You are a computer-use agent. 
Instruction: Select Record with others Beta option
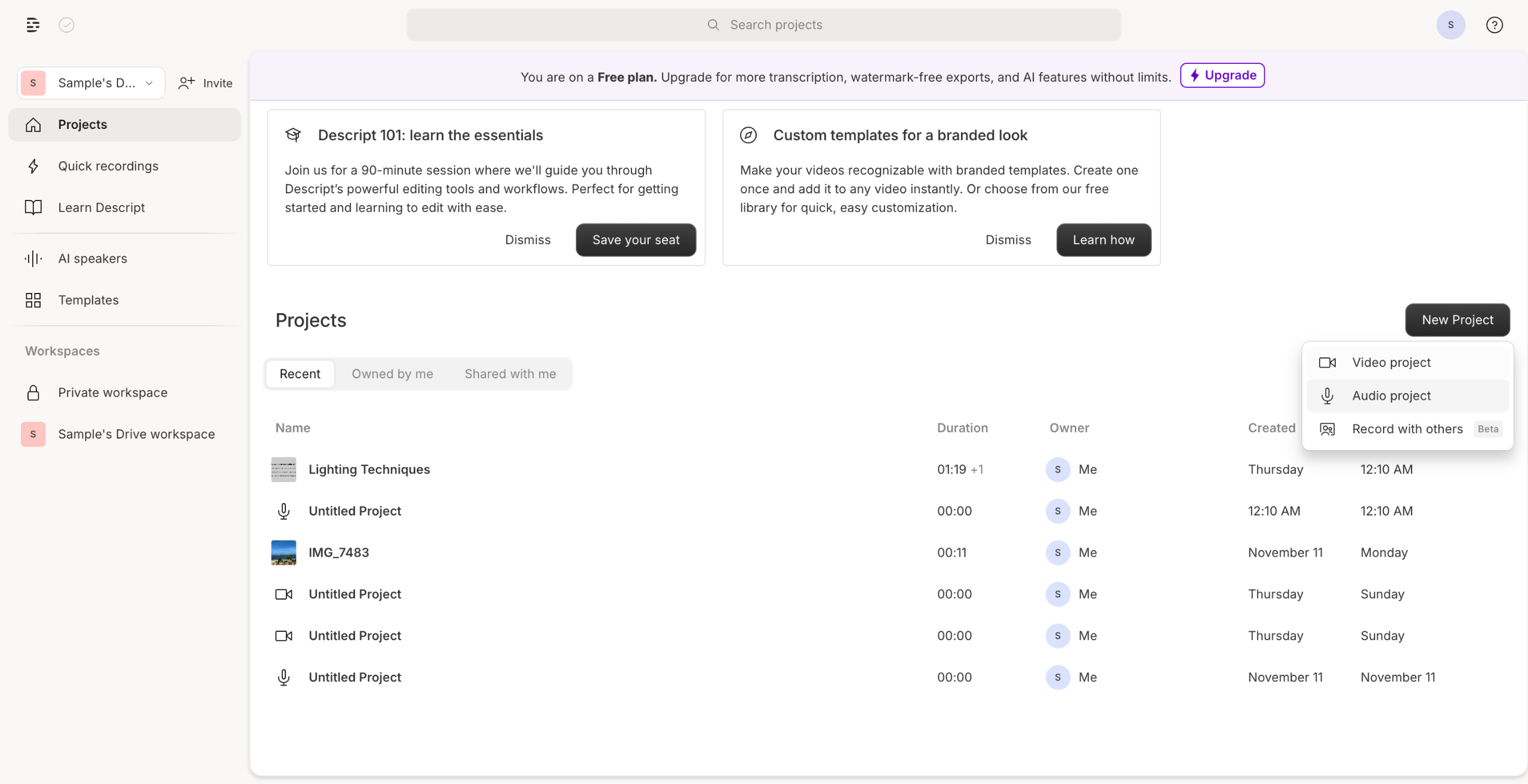coord(1407,429)
